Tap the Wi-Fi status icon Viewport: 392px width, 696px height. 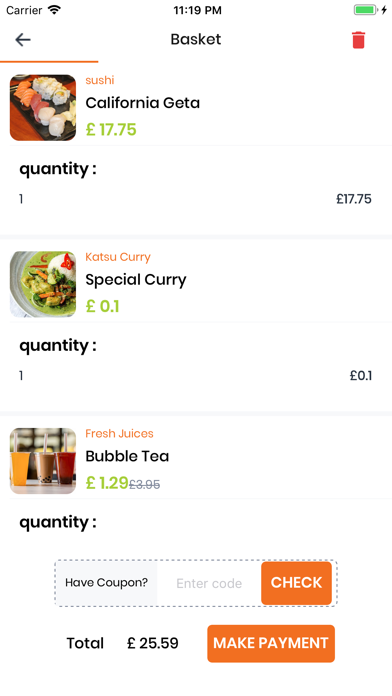(x=55, y=10)
